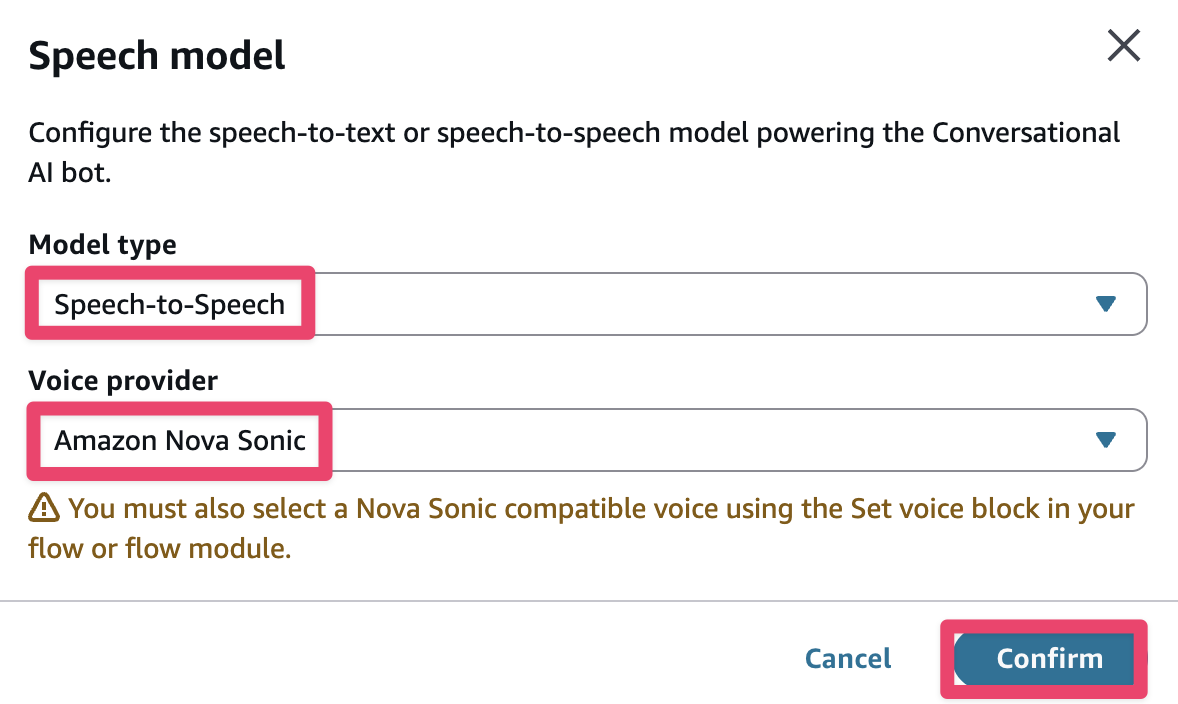Select the Amazon Nova Sonic value text

180,440
